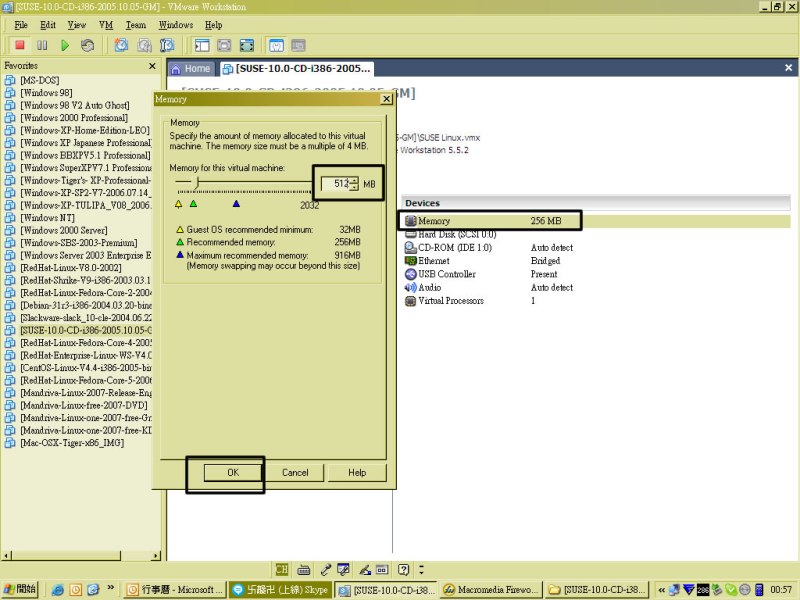Click the memory MB value field
The height and width of the screenshot is (600, 800).
(x=335, y=184)
